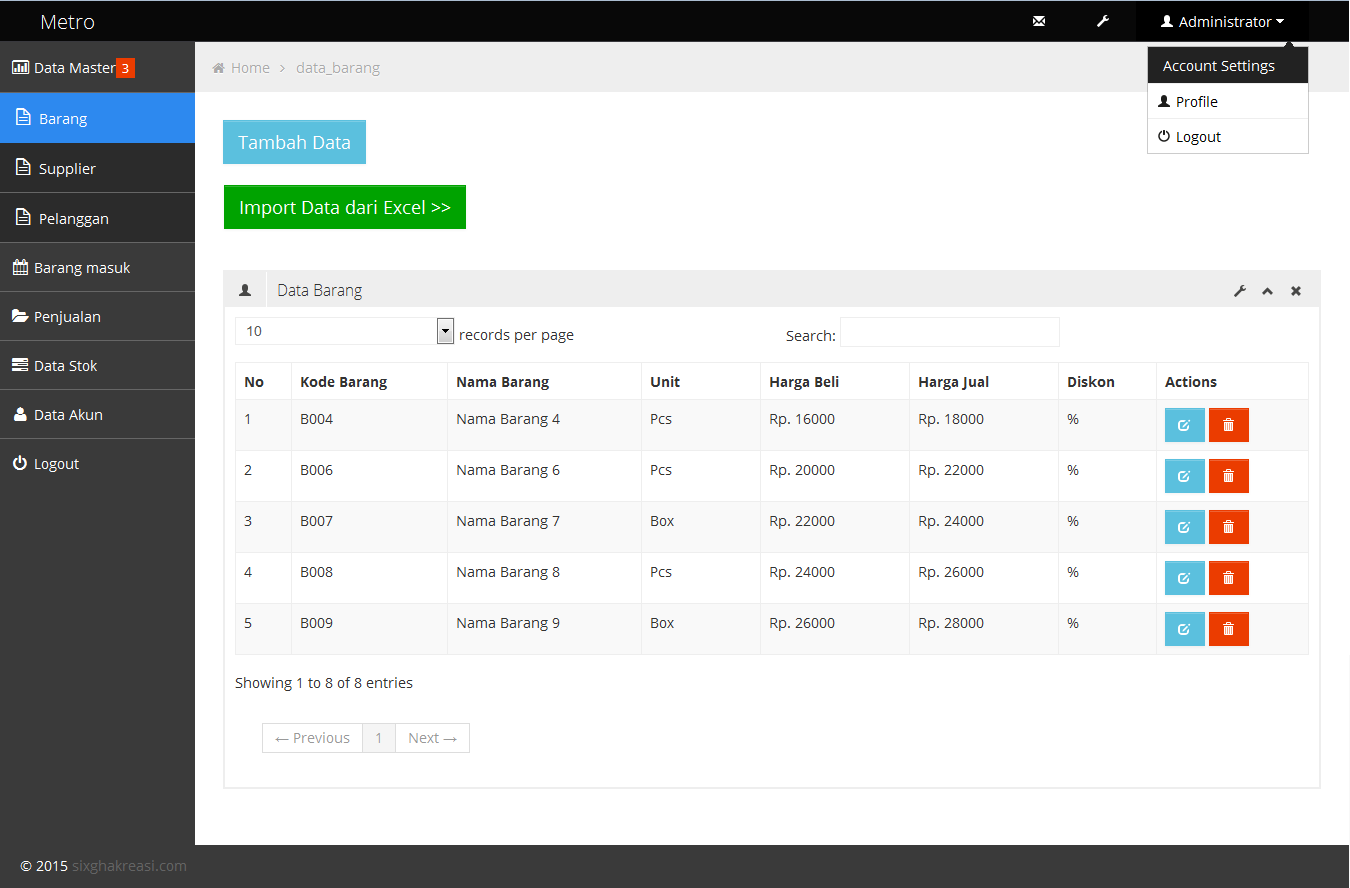Screen dimensions: 1350x888
Task: Expand the Administrator account menu
Action: 1221,21
